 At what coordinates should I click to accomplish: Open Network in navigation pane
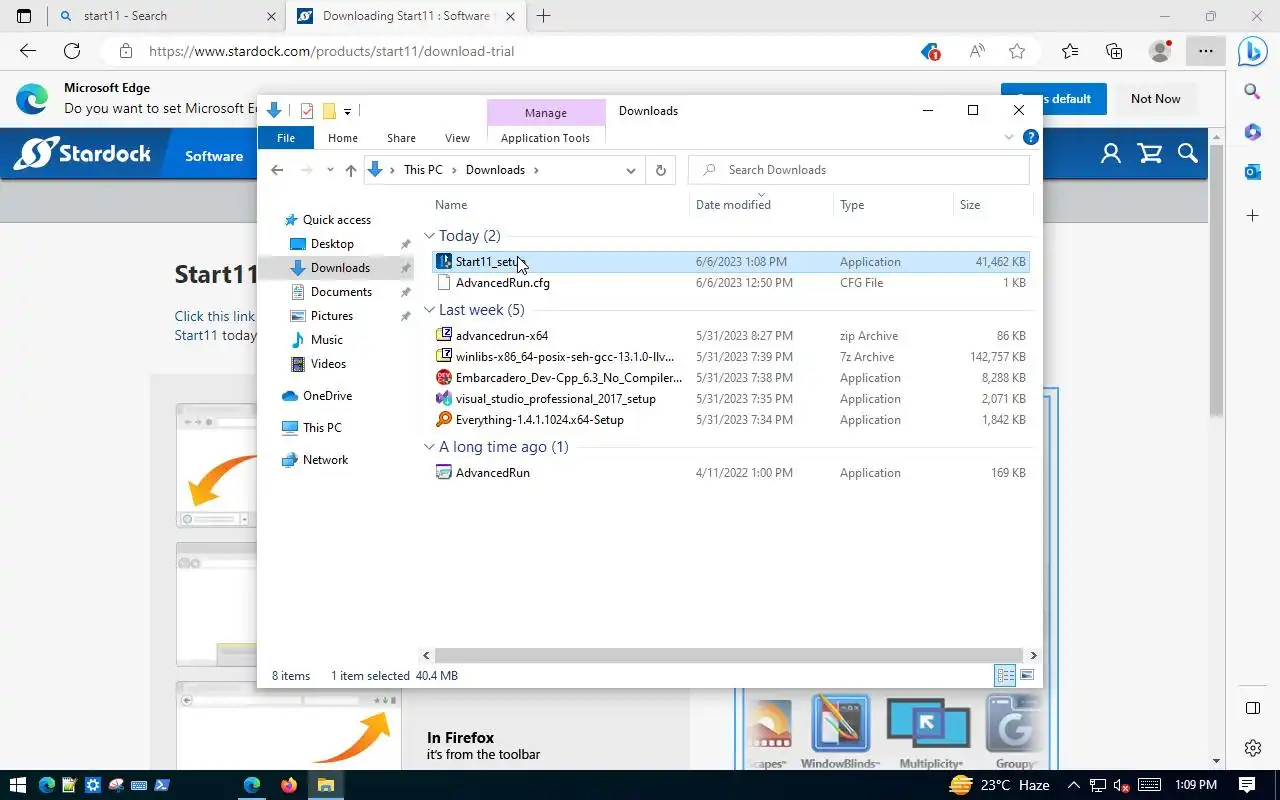325,460
